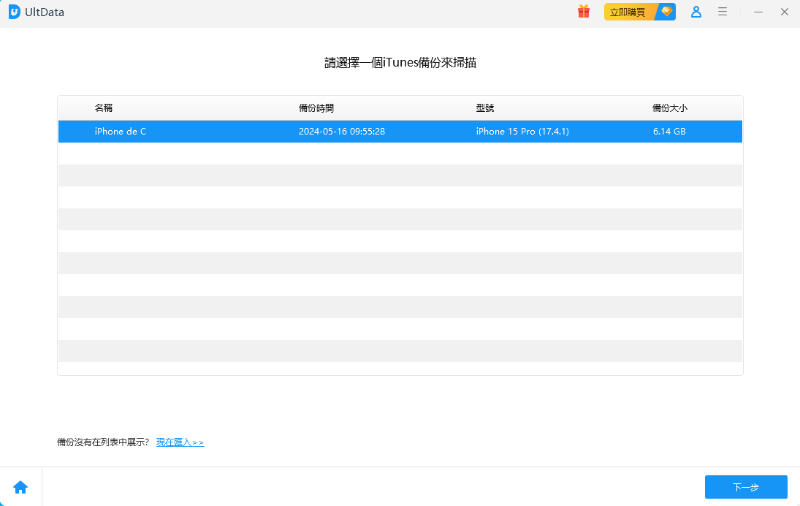The image size is (800, 506).
Task: Click the 立即購買 purchase button
Action: click(x=640, y=12)
